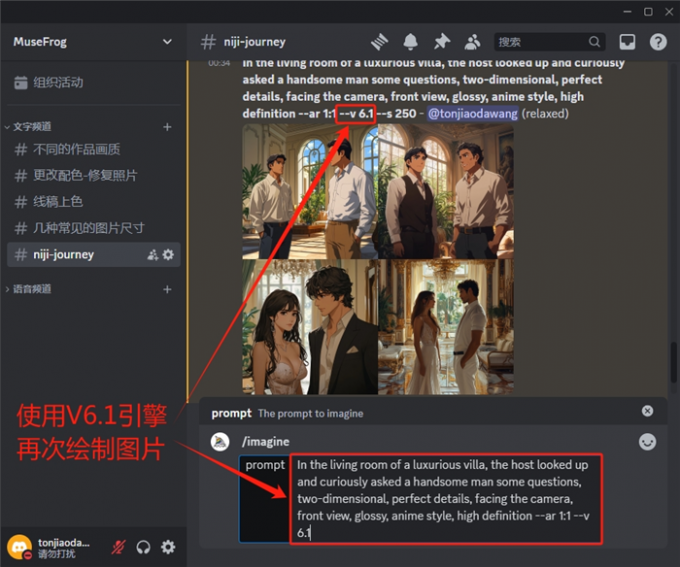Click the chat scrollbar
680x567 pixels.
point(674,363)
